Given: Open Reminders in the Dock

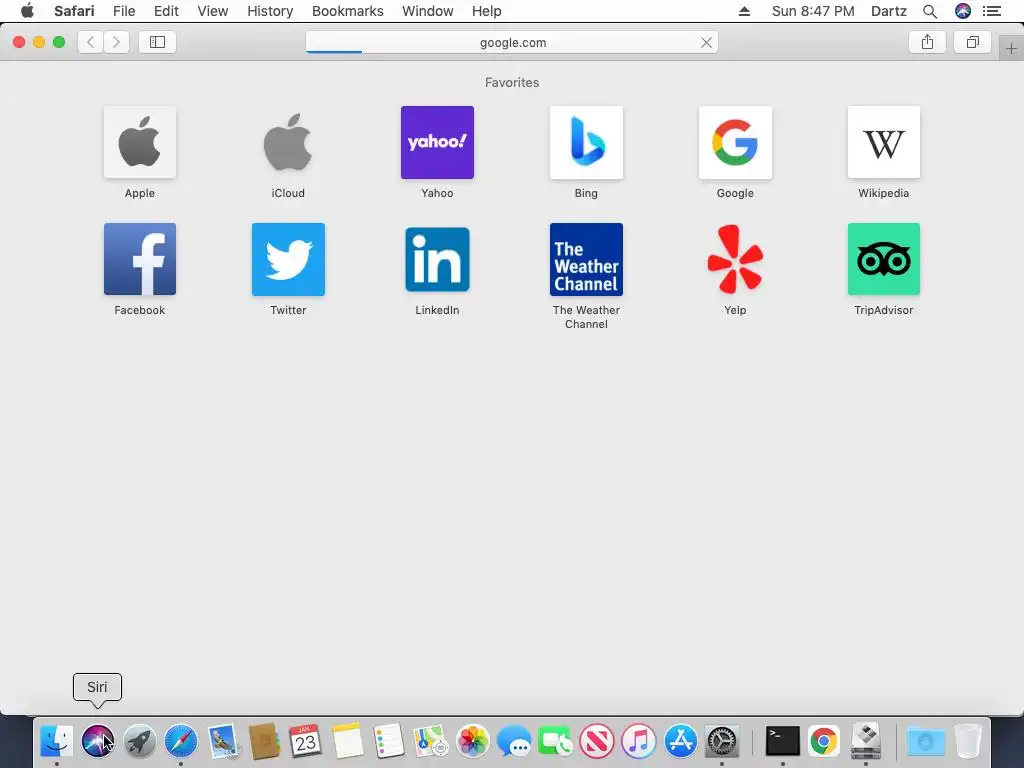Looking at the screenshot, I should pos(389,741).
